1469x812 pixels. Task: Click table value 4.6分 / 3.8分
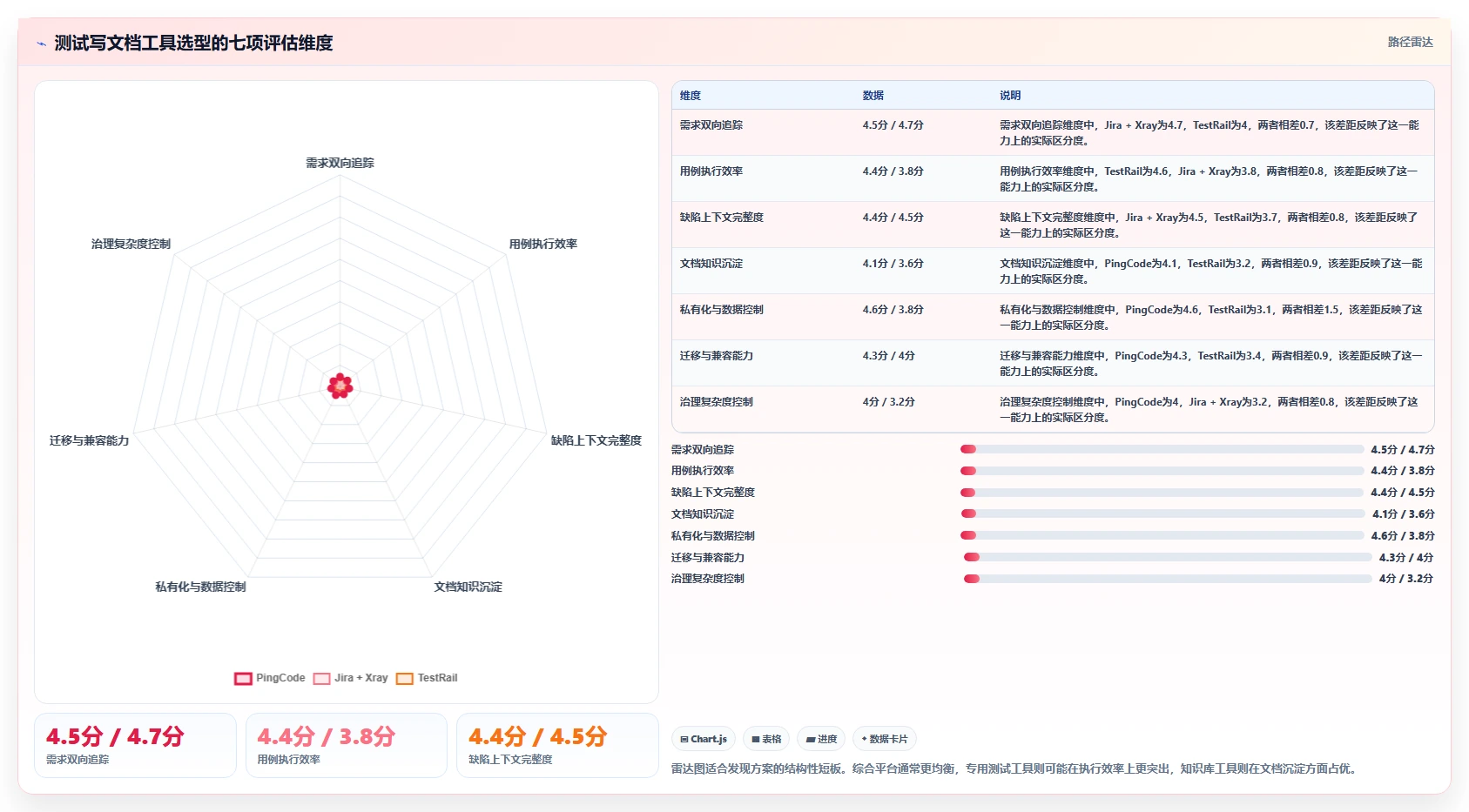(x=893, y=310)
